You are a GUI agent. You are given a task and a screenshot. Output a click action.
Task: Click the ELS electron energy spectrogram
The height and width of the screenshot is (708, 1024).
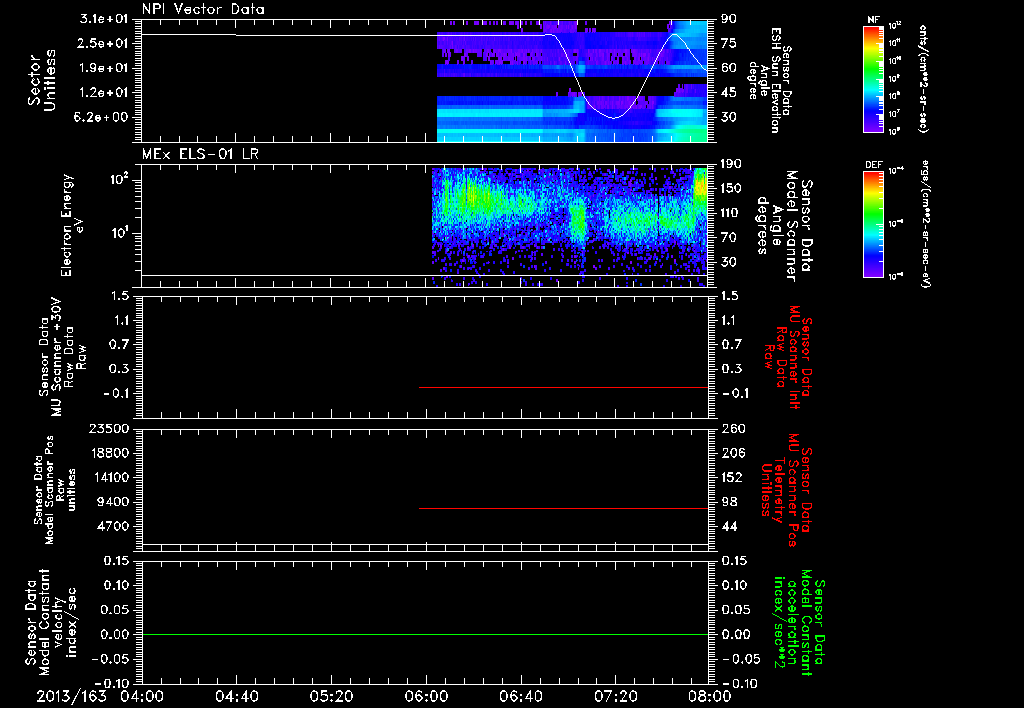tap(569, 227)
